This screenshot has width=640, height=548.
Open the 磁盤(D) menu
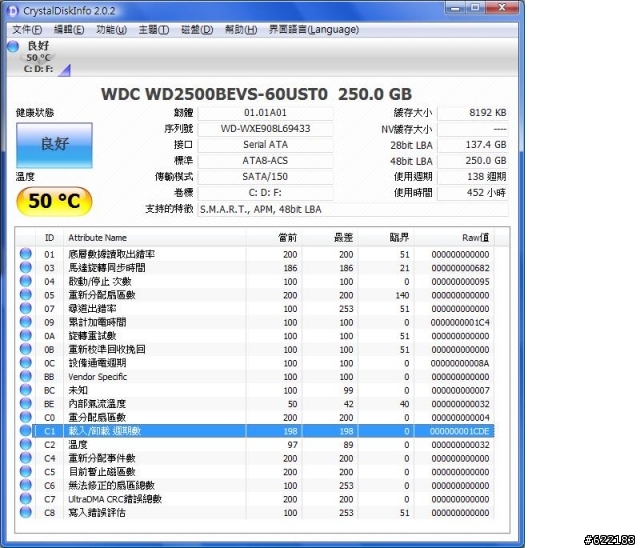[x=197, y=30]
